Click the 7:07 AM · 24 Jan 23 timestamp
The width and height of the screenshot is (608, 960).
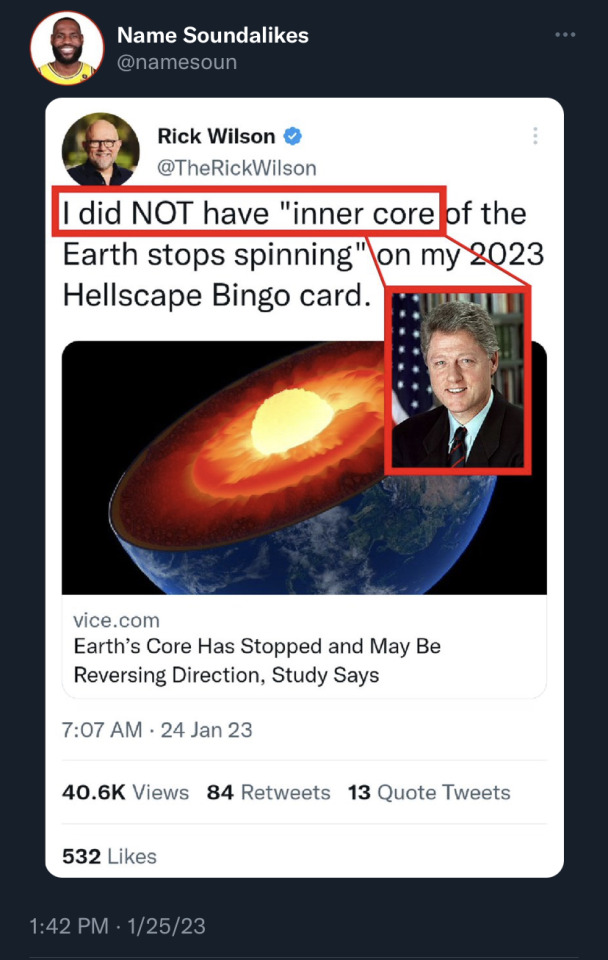tap(157, 730)
